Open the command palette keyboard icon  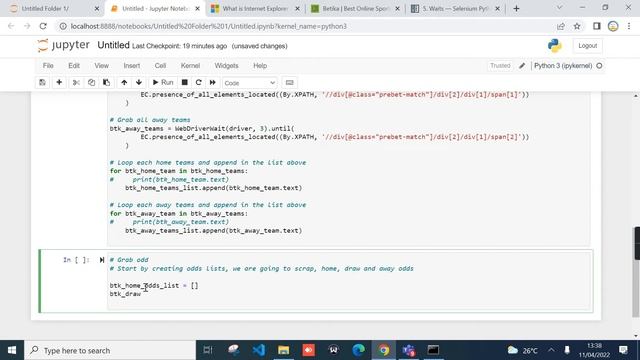point(289,82)
